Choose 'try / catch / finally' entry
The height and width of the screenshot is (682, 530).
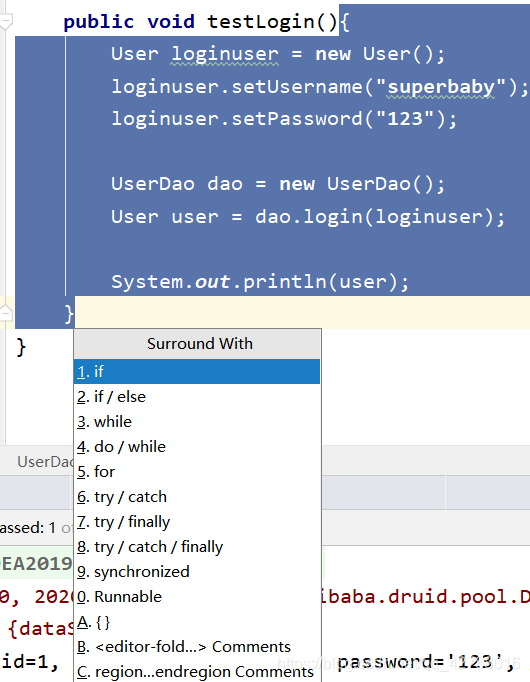(x=197, y=547)
